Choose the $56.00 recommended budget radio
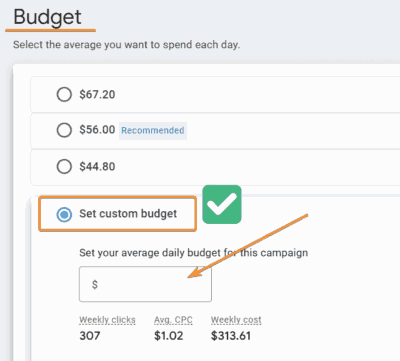This screenshot has height=361, width=400. point(64,130)
